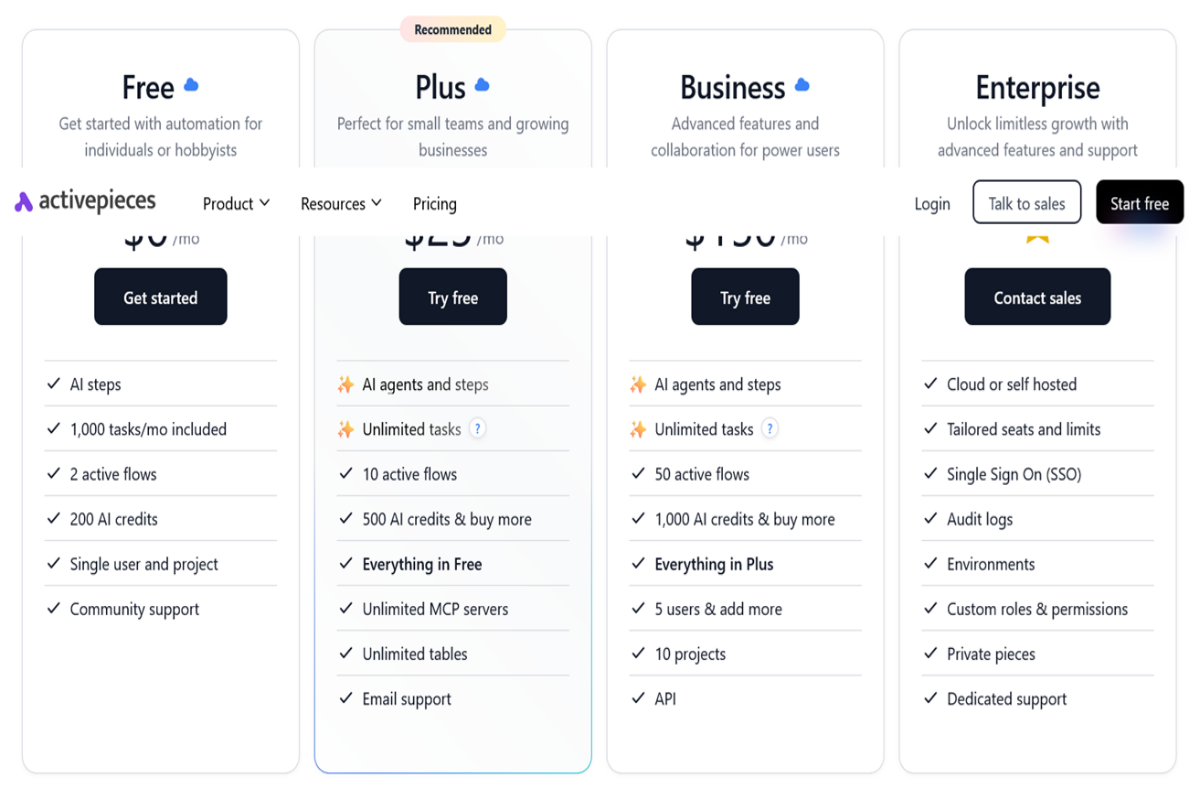Select Pricing in the navigation bar
Image resolution: width=1200 pixels, height=800 pixels.
coord(434,203)
